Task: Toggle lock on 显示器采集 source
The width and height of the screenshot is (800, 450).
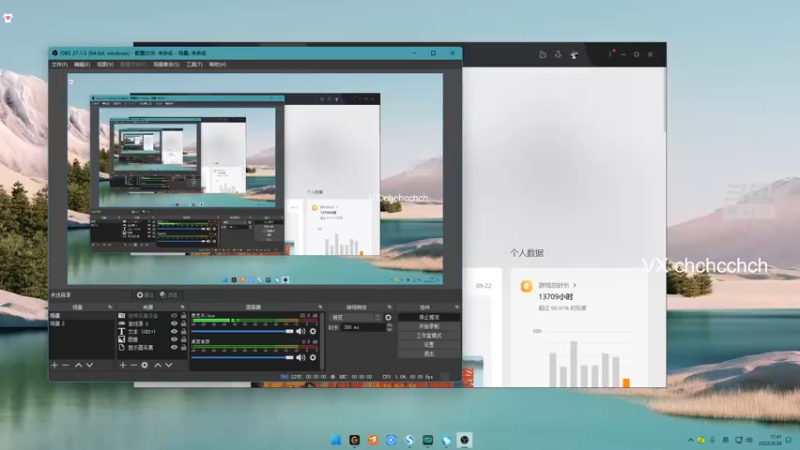Action: pos(184,347)
